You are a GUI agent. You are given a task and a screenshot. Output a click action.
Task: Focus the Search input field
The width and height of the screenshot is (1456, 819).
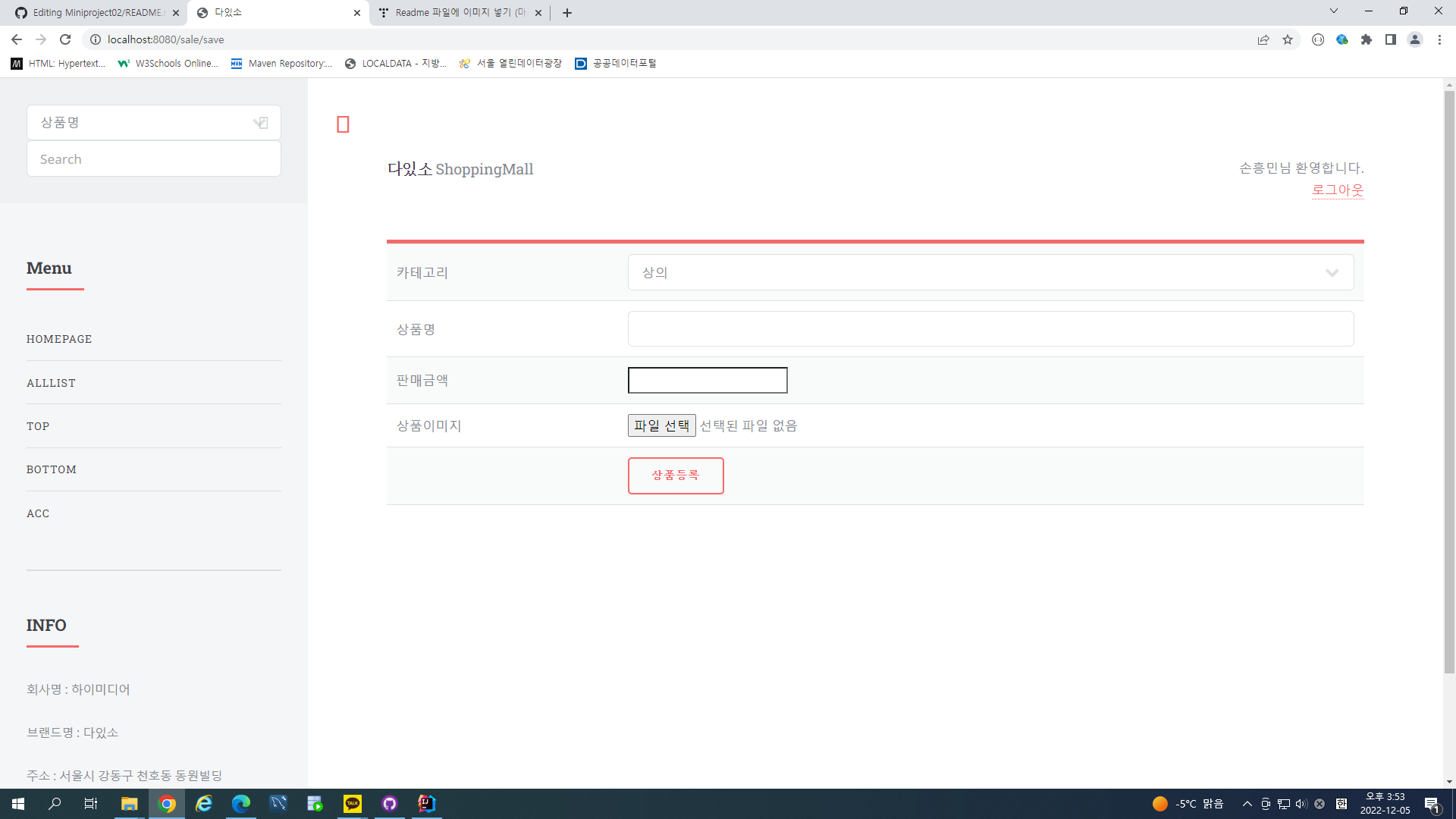[x=154, y=159]
